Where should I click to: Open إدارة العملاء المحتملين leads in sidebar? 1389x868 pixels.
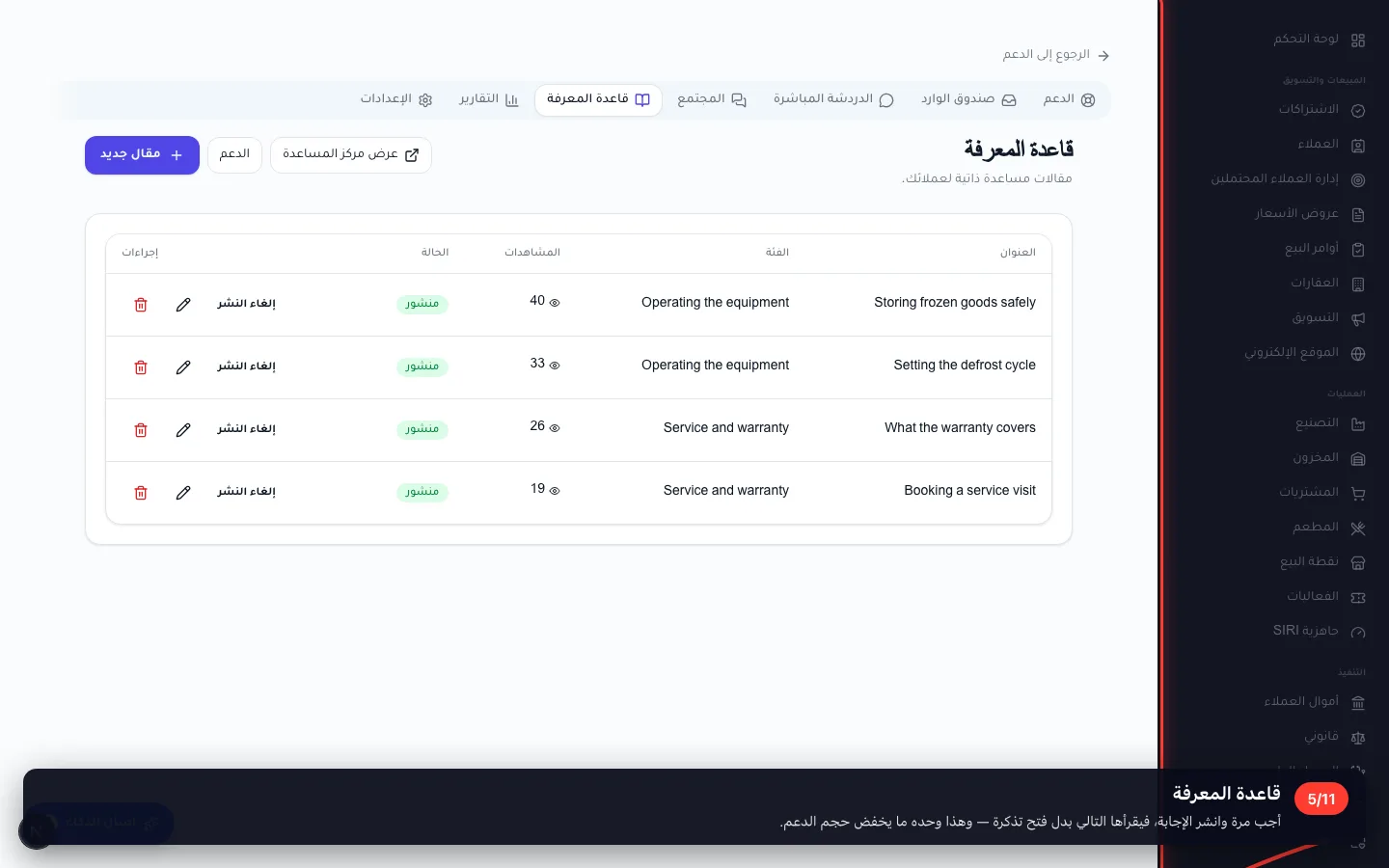tap(1288, 179)
